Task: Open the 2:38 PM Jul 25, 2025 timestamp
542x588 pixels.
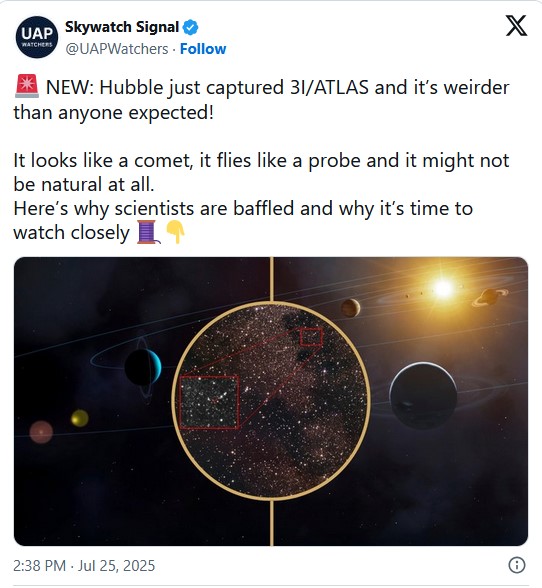Action: pos(84,566)
